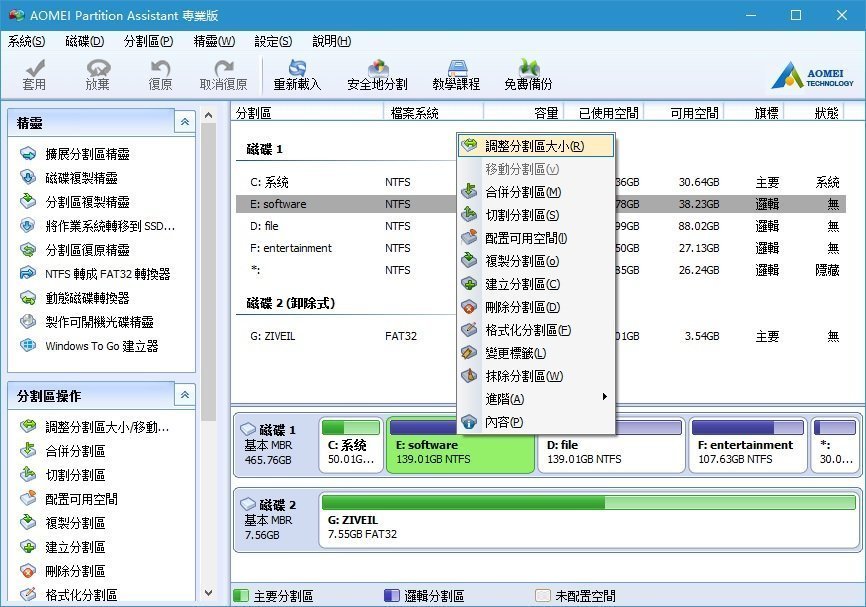
Task: Choose 格式化分割區(F) in context menu
Action: tap(536, 330)
